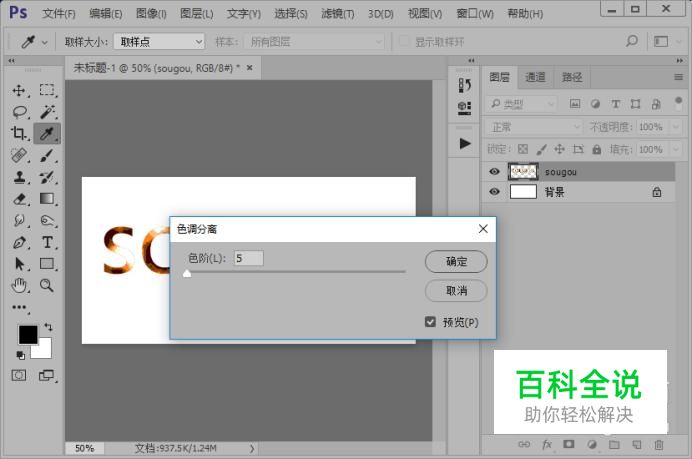Click the search magnifier in options bar
Viewport: 692px width, 459px height.
[632, 41]
